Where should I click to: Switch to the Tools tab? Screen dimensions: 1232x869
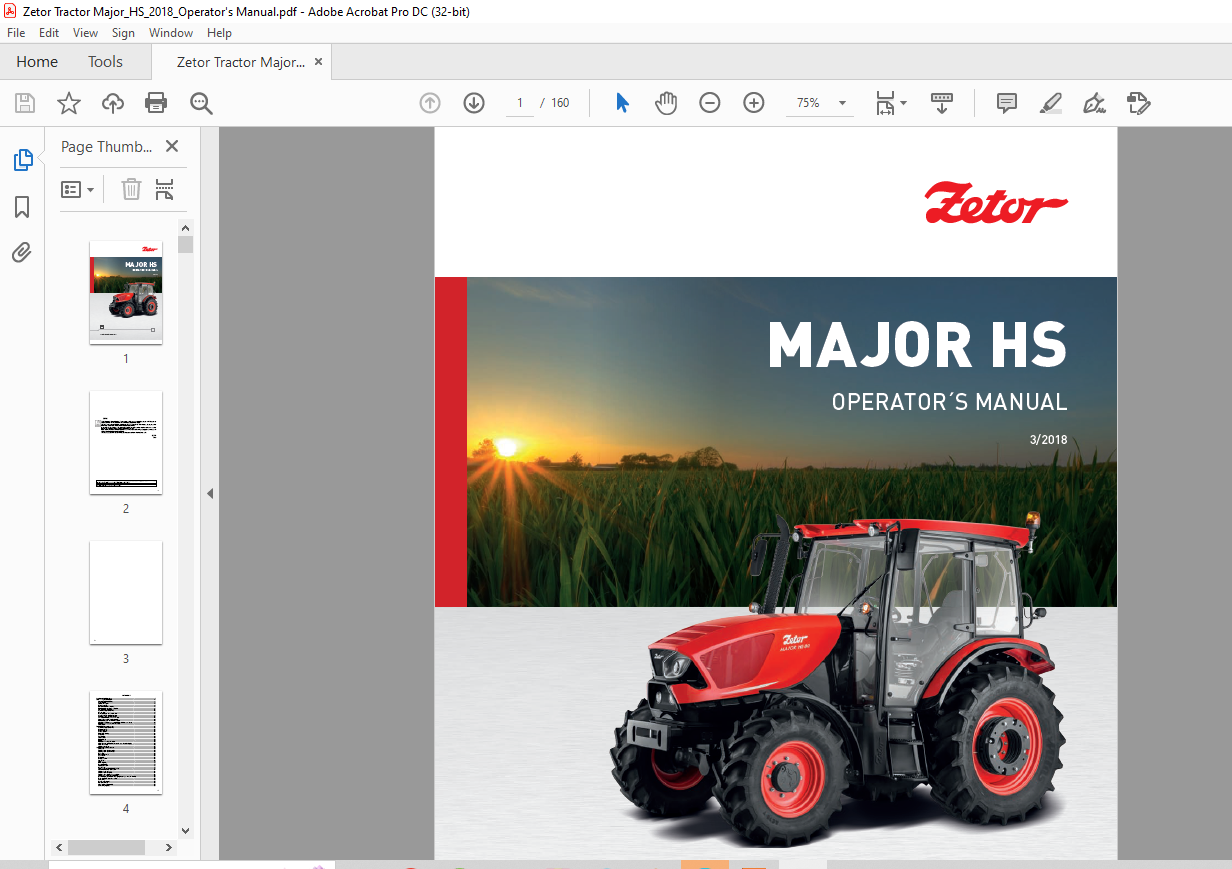(x=105, y=62)
